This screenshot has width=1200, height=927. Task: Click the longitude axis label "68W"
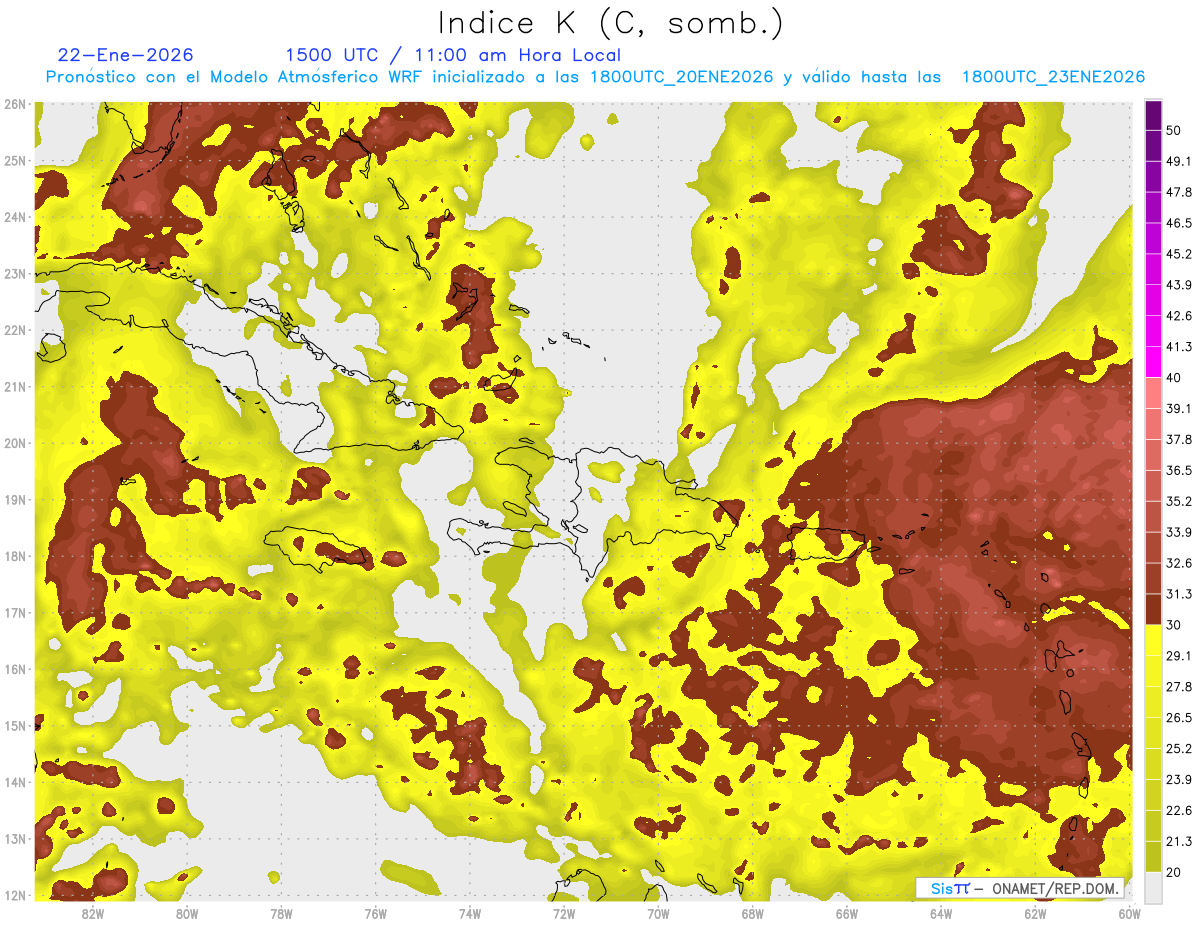click(x=753, y=913)
